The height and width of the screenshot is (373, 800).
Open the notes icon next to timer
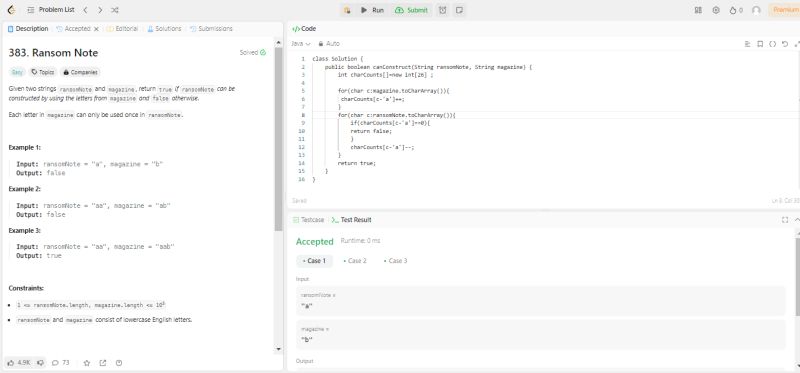point(459,10)
